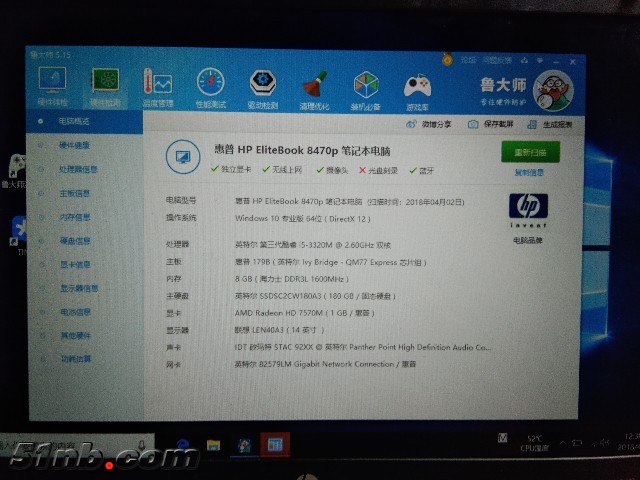Click the 鲁大师 mascot avatar
Image resolution: width=640 pixels, height=480 pixels.
553,91
